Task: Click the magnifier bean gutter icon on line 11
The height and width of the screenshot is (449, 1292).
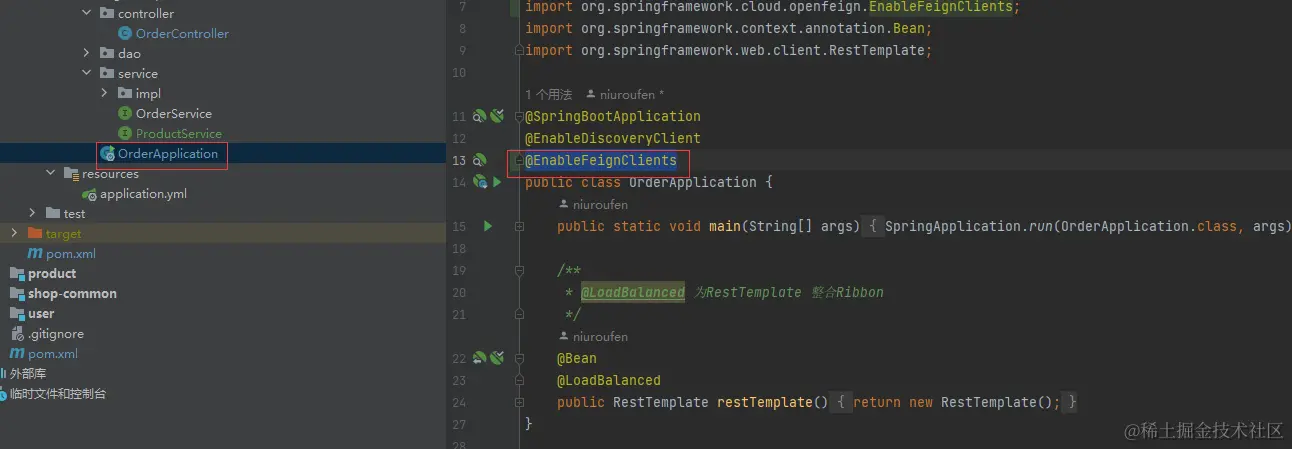Action: click(479, 116)
